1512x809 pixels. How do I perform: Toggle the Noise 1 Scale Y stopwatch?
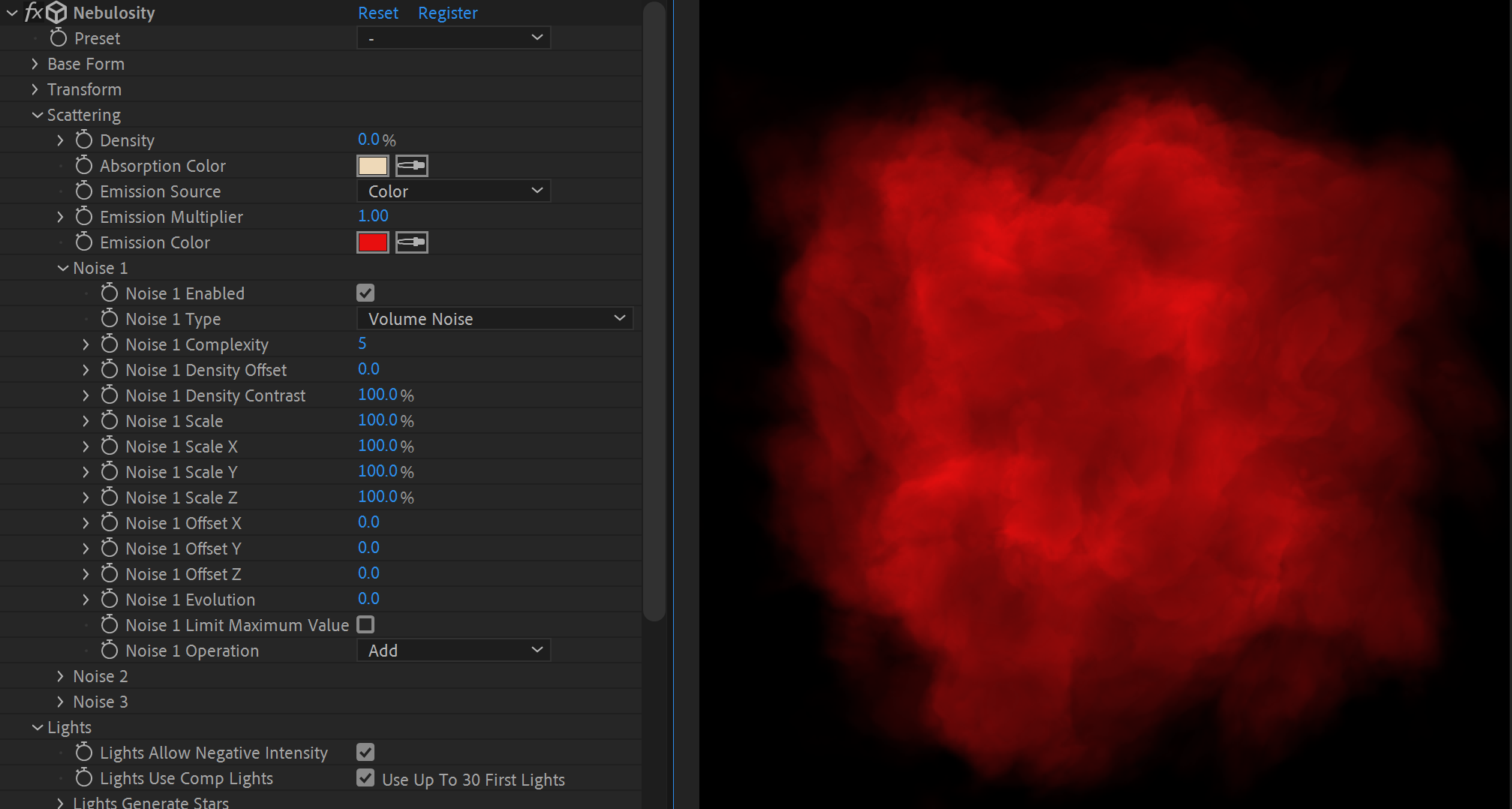(x=110, y=471)
